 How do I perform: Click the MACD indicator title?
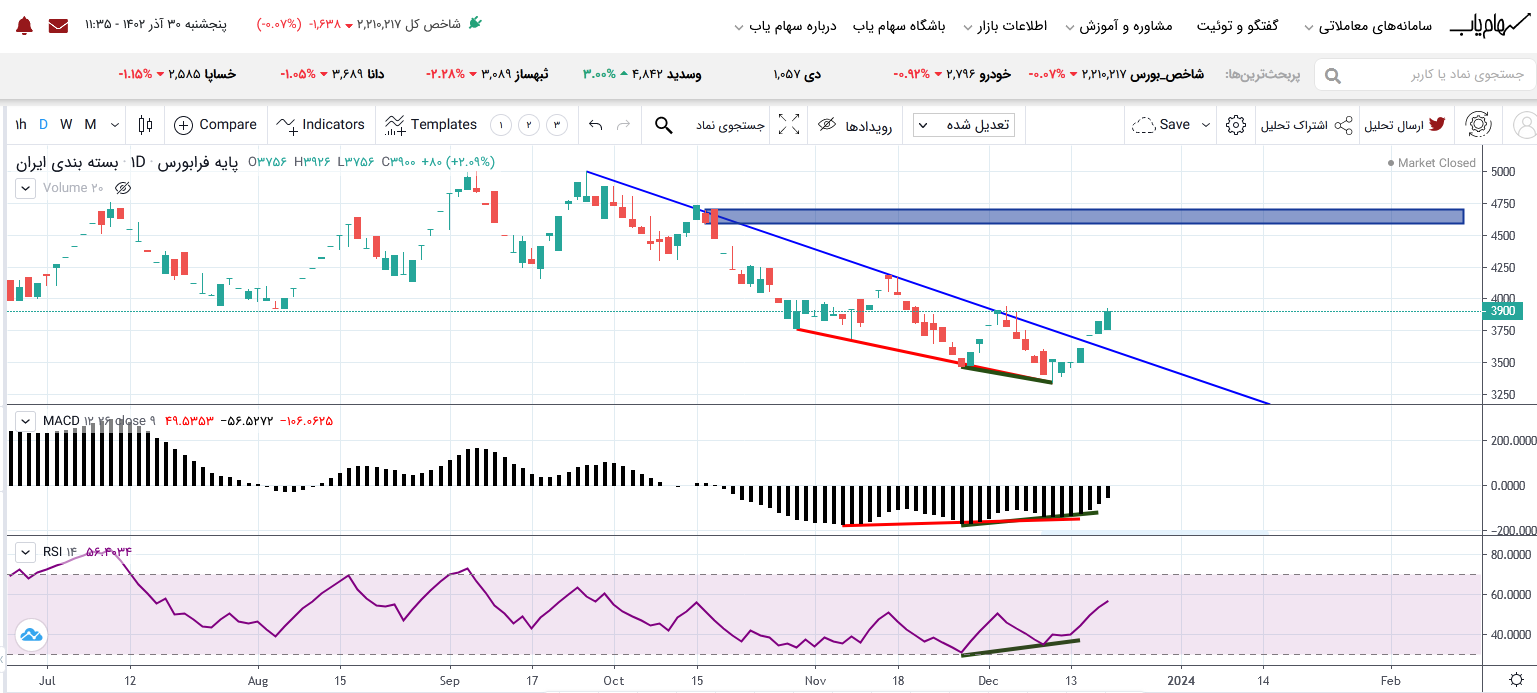point(59,421)
